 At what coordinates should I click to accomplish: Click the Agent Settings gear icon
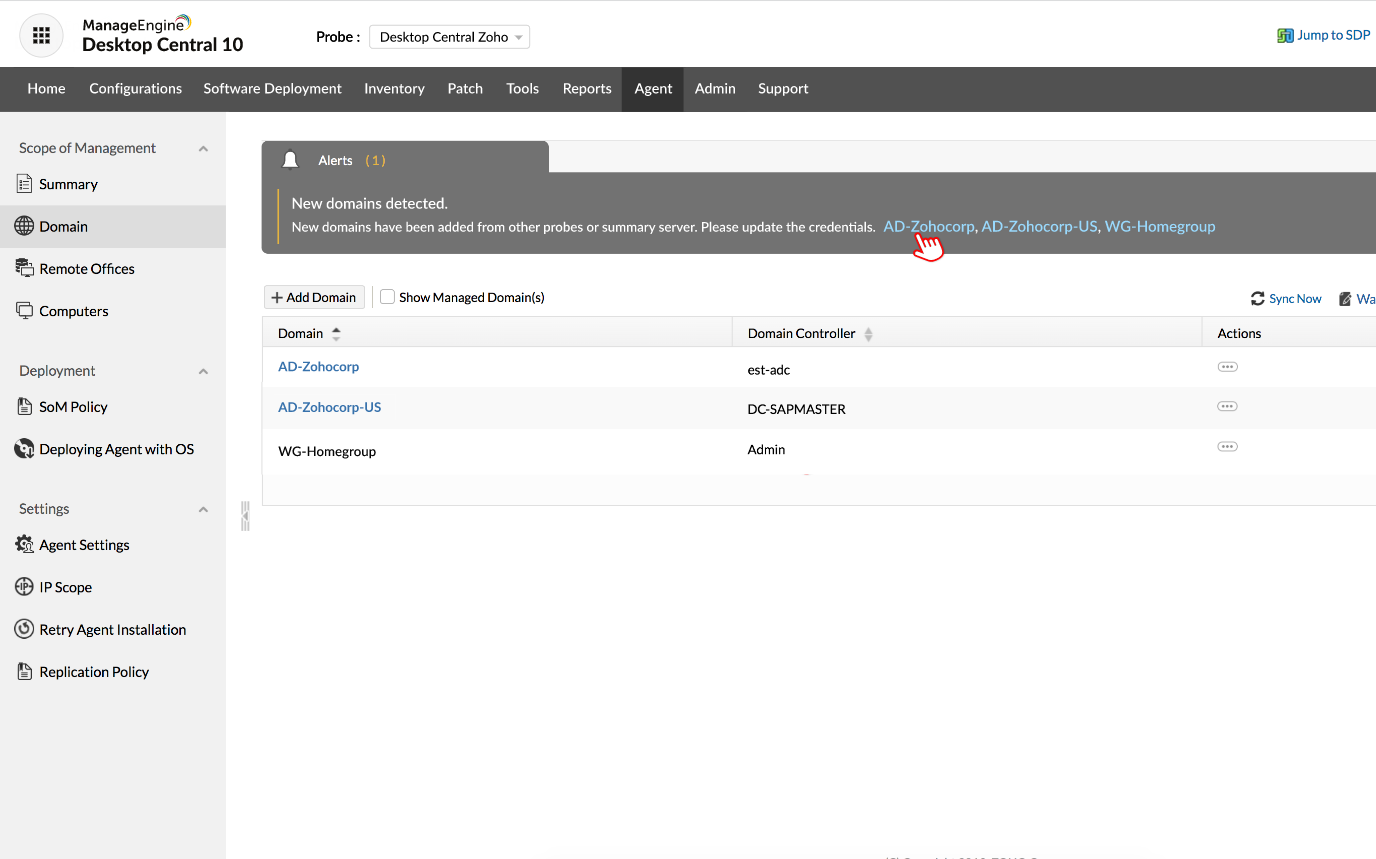pyautogui.click(x=24, y=545)
